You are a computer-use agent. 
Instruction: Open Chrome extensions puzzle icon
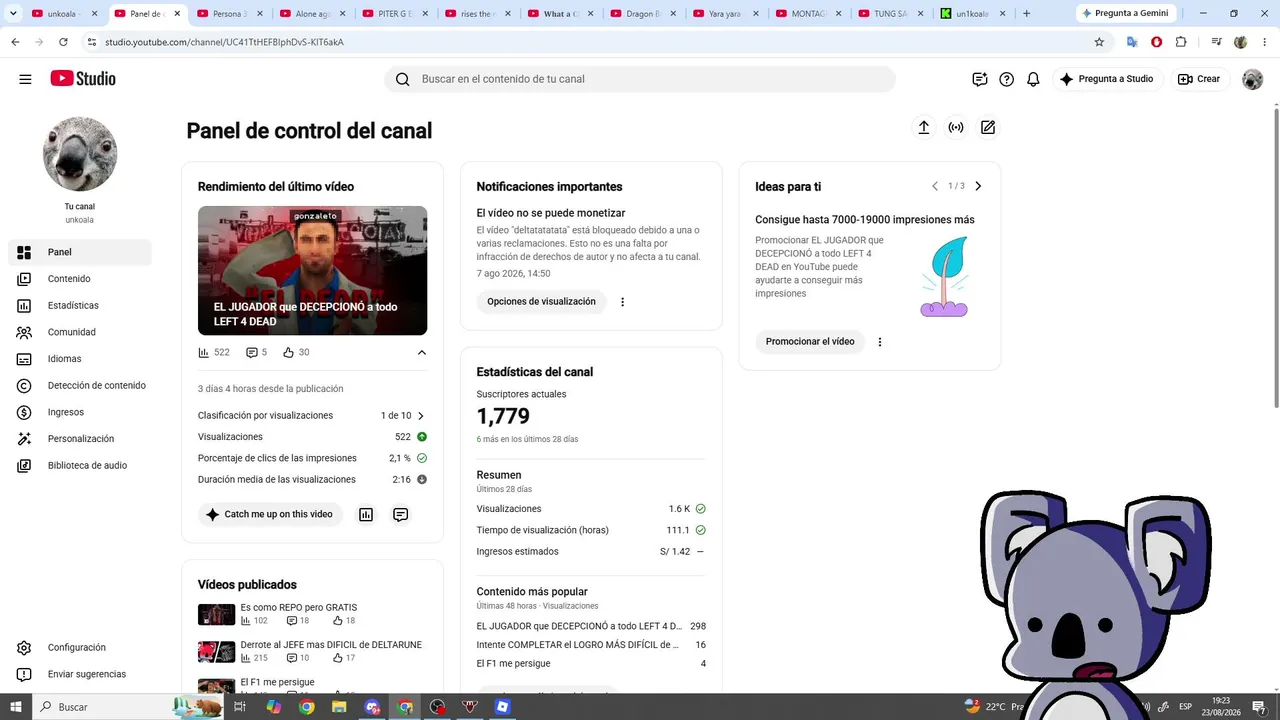point(1181,42)
